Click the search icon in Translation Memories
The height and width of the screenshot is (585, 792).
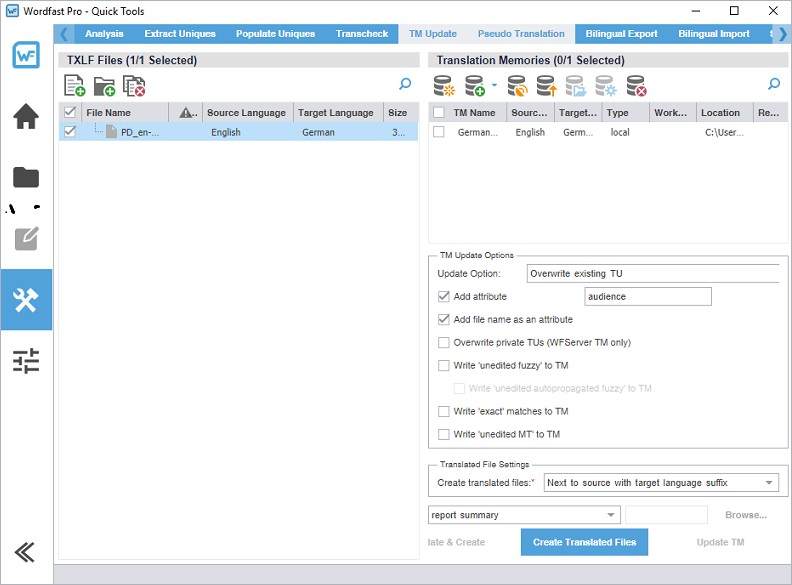click(774, 85)
